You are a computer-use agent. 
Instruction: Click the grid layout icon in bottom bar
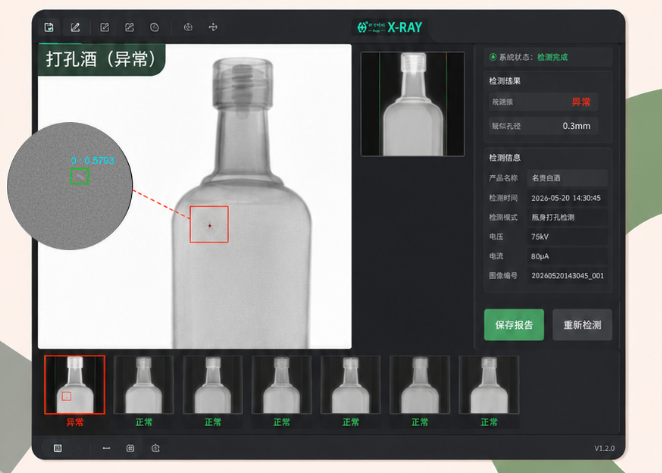130,448
